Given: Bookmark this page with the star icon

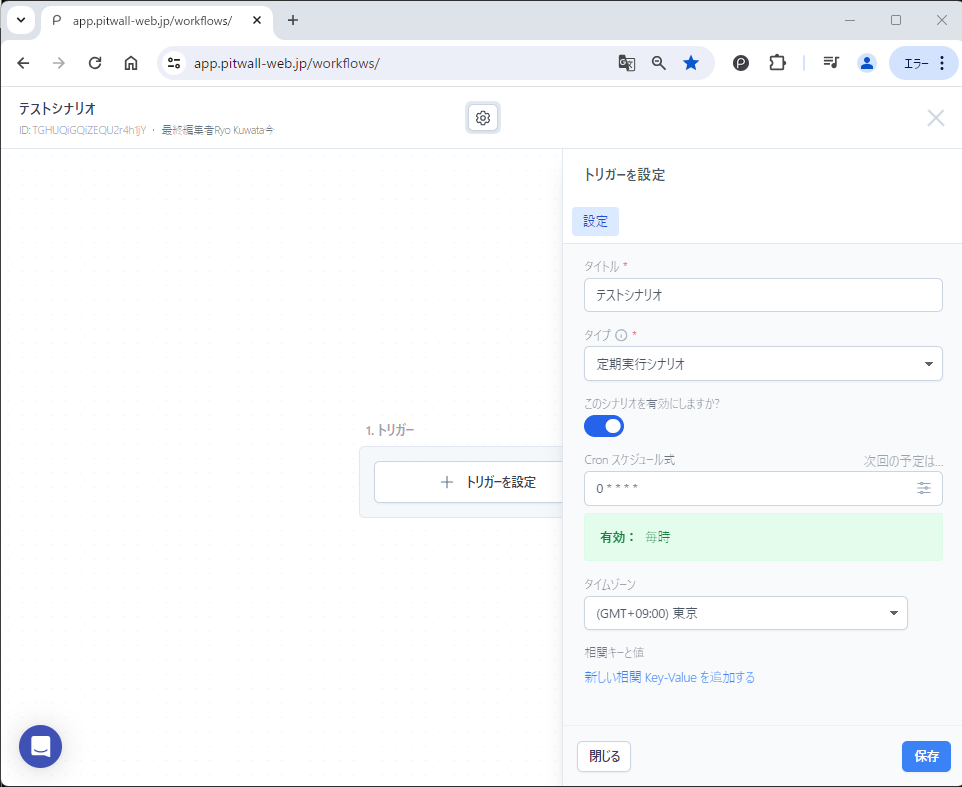Looking at the screenshot, I should (x=691, y=63).
